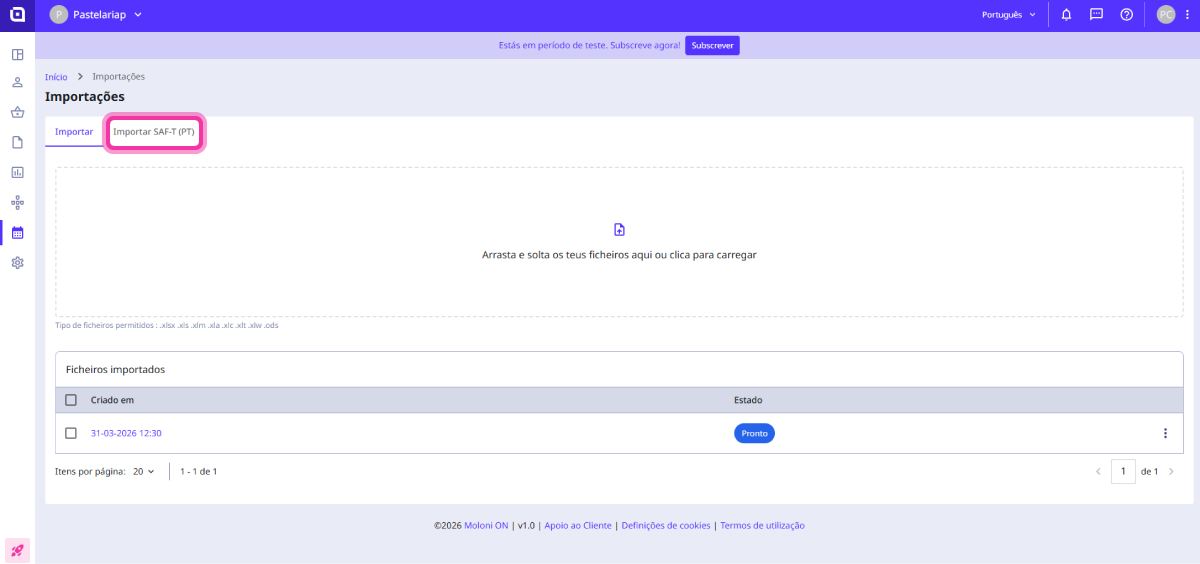Open the dashboard icon in sidebar

pos(17,54)
